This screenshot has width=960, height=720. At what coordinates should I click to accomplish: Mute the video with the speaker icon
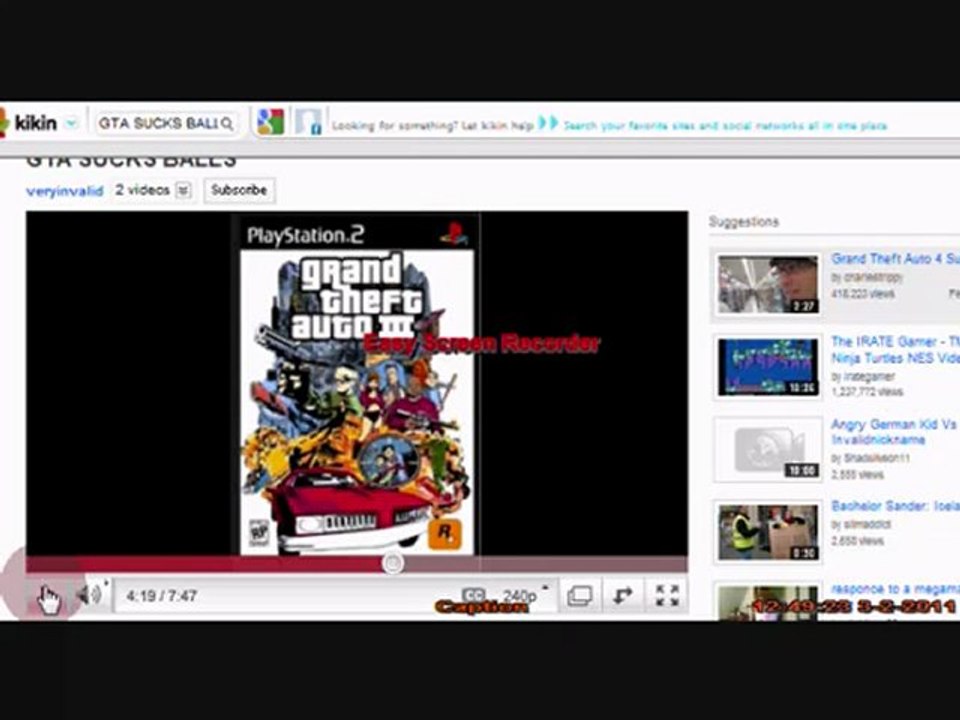[x=89, y=594]
